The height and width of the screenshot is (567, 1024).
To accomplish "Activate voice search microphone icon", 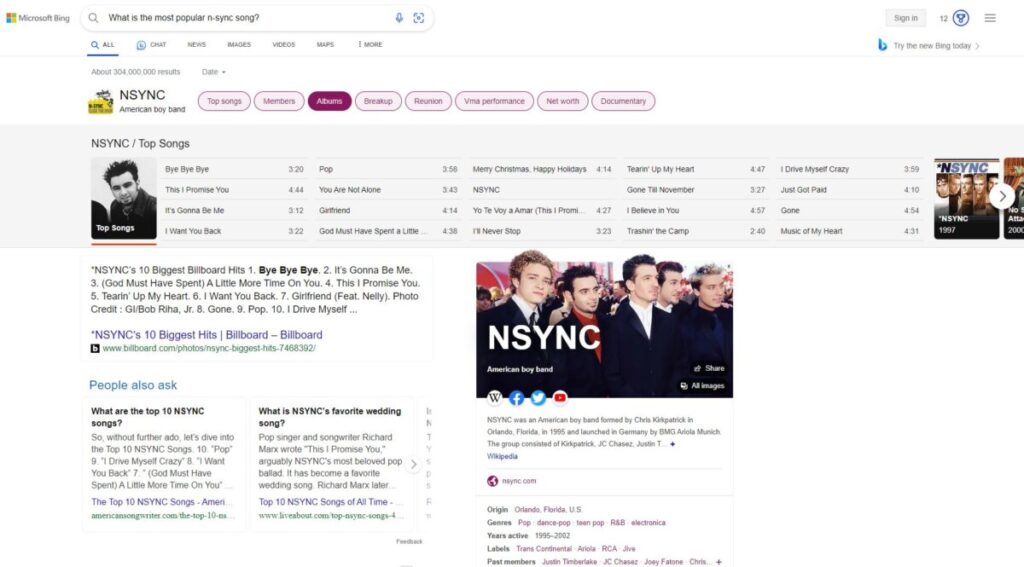I will [399, 18].
